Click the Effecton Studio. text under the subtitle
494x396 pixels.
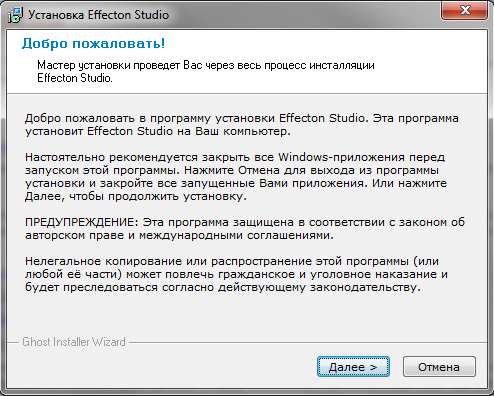pyautogui.click(x=75, y=78)
